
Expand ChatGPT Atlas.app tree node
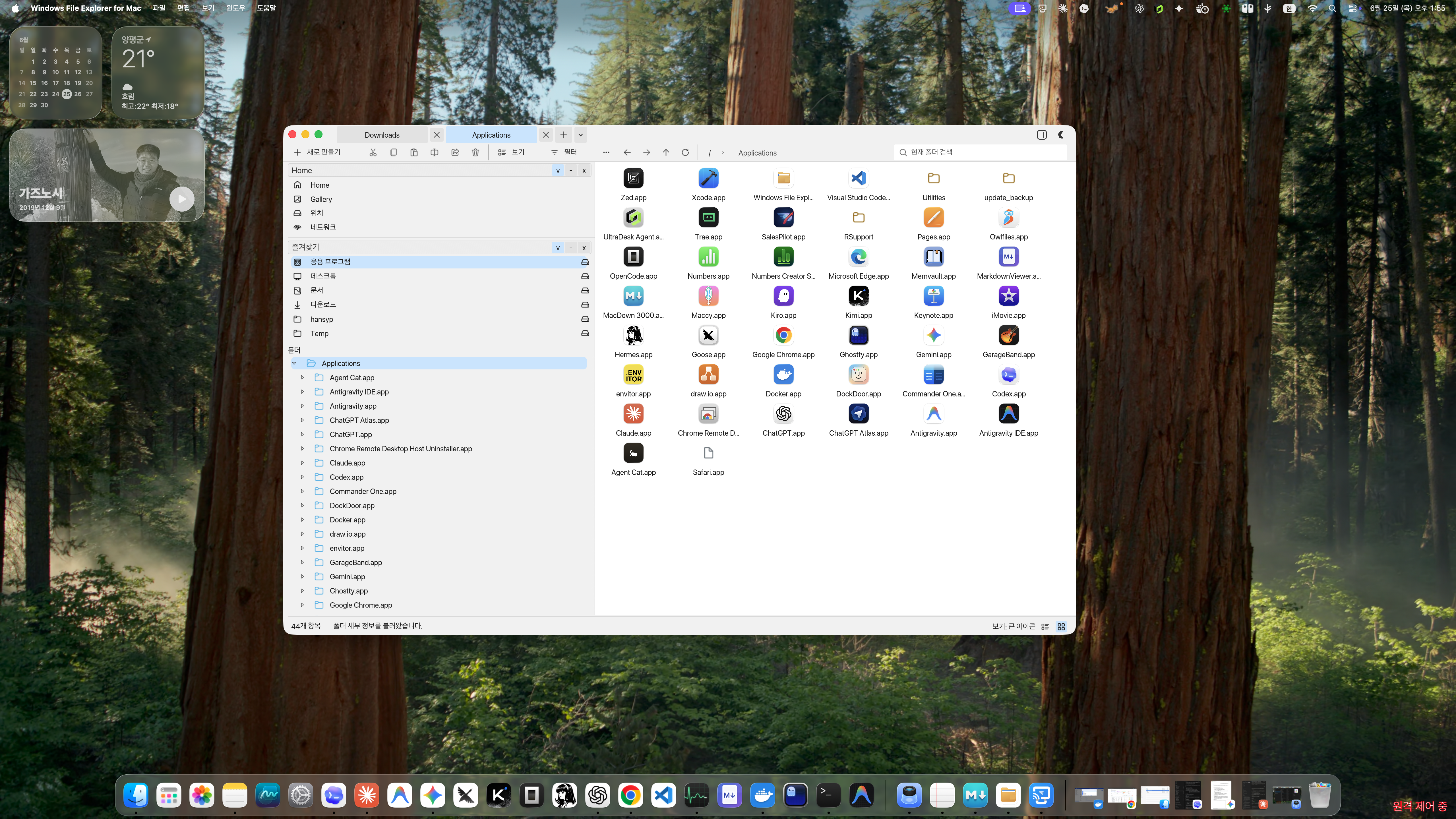302,420
